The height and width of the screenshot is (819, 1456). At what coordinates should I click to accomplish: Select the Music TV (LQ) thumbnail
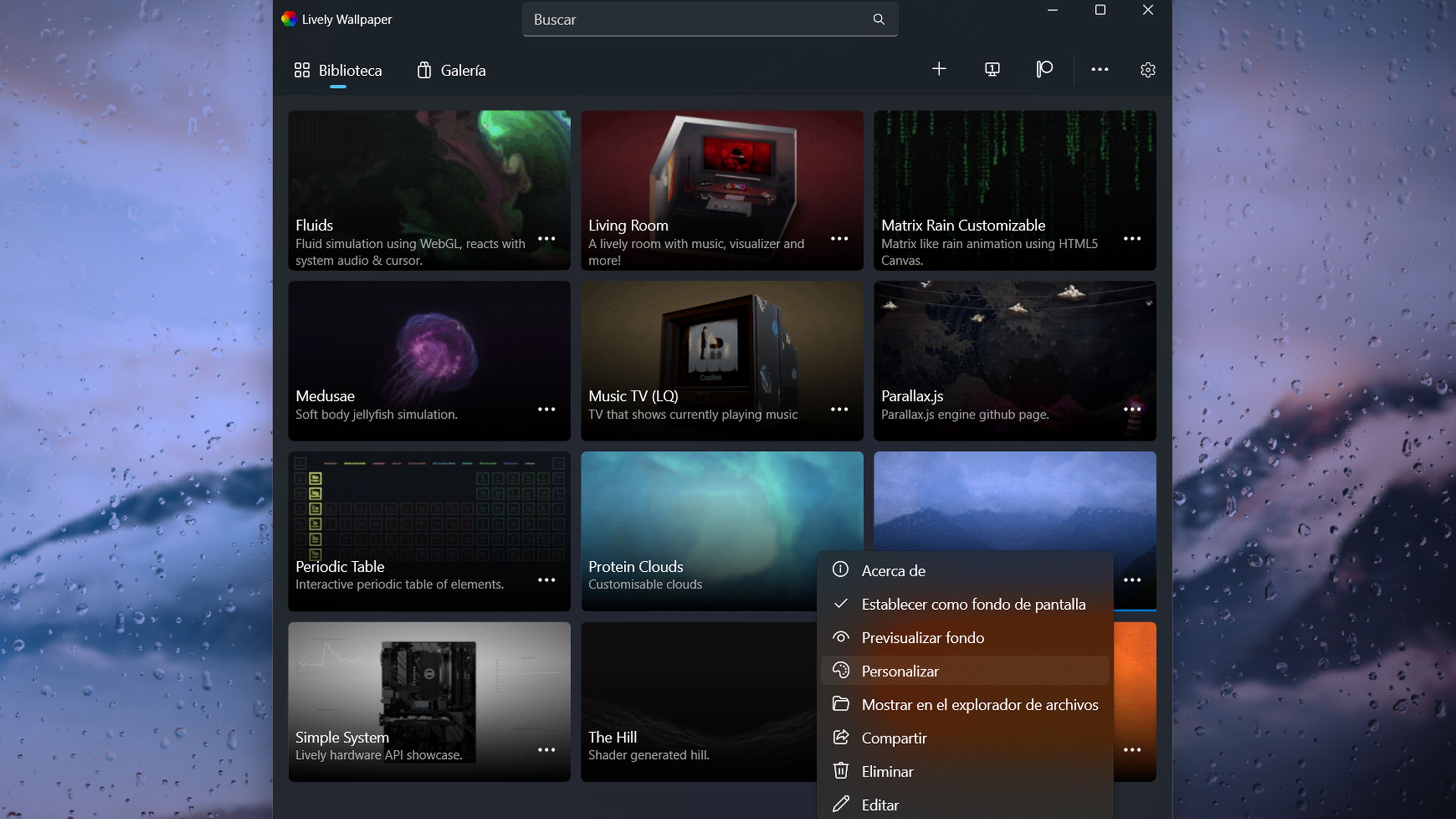pos(722,361)
